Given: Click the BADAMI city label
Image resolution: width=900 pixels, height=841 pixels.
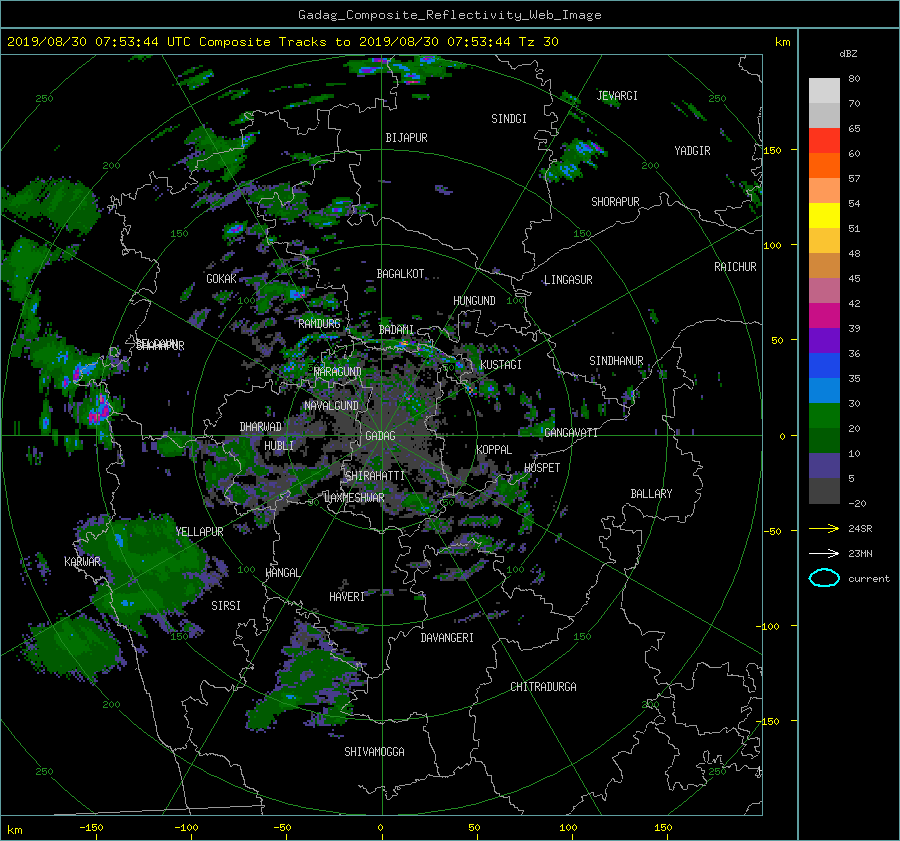Looking at the screenshot, I should pyautogui.click(x=396, y=330).
